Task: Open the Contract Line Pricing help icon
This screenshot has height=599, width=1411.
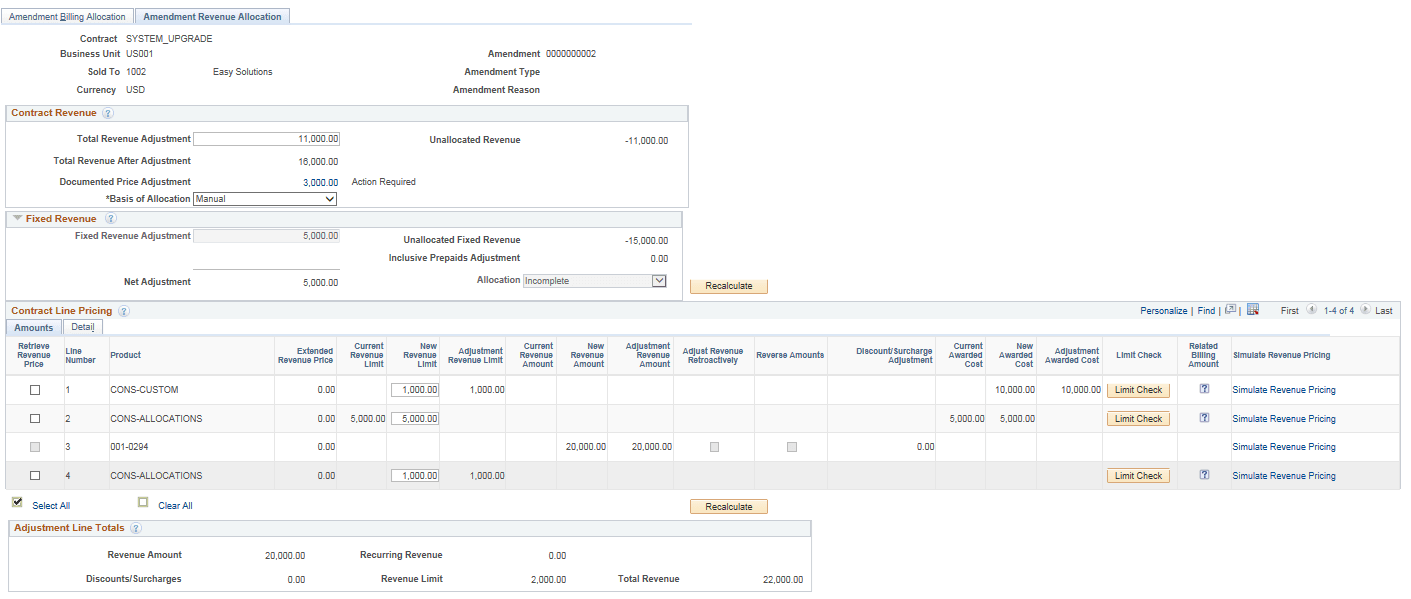Action: 123,311
